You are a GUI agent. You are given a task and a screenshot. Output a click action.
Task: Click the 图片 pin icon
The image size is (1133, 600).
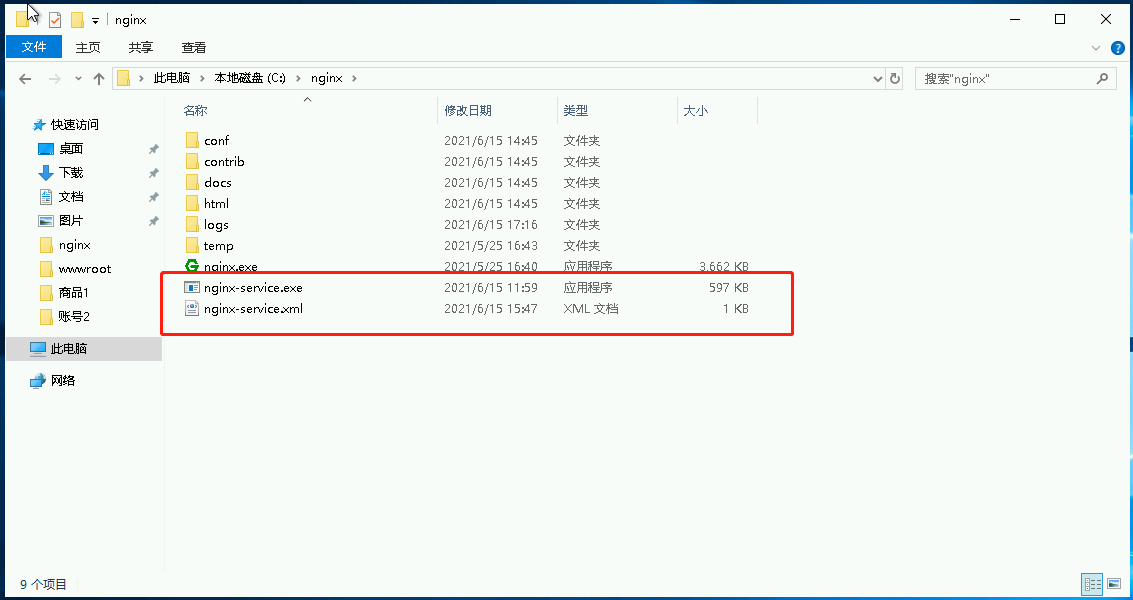click(x=153, y=220)
